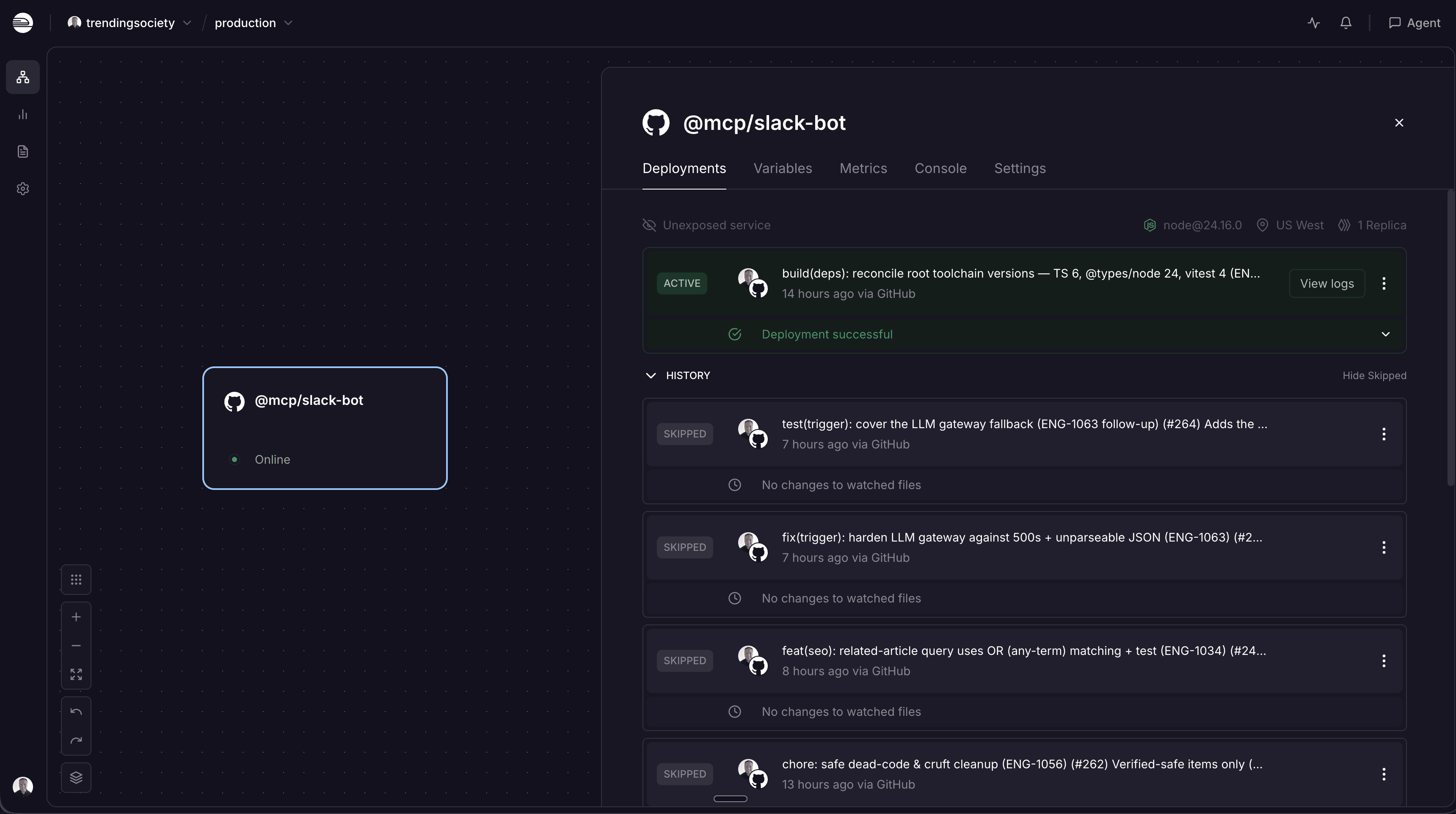Open the feat(seo) related-article query commit
Image resolution: width=1456 pixels, height=814 pixels.
click(1023, 651)
